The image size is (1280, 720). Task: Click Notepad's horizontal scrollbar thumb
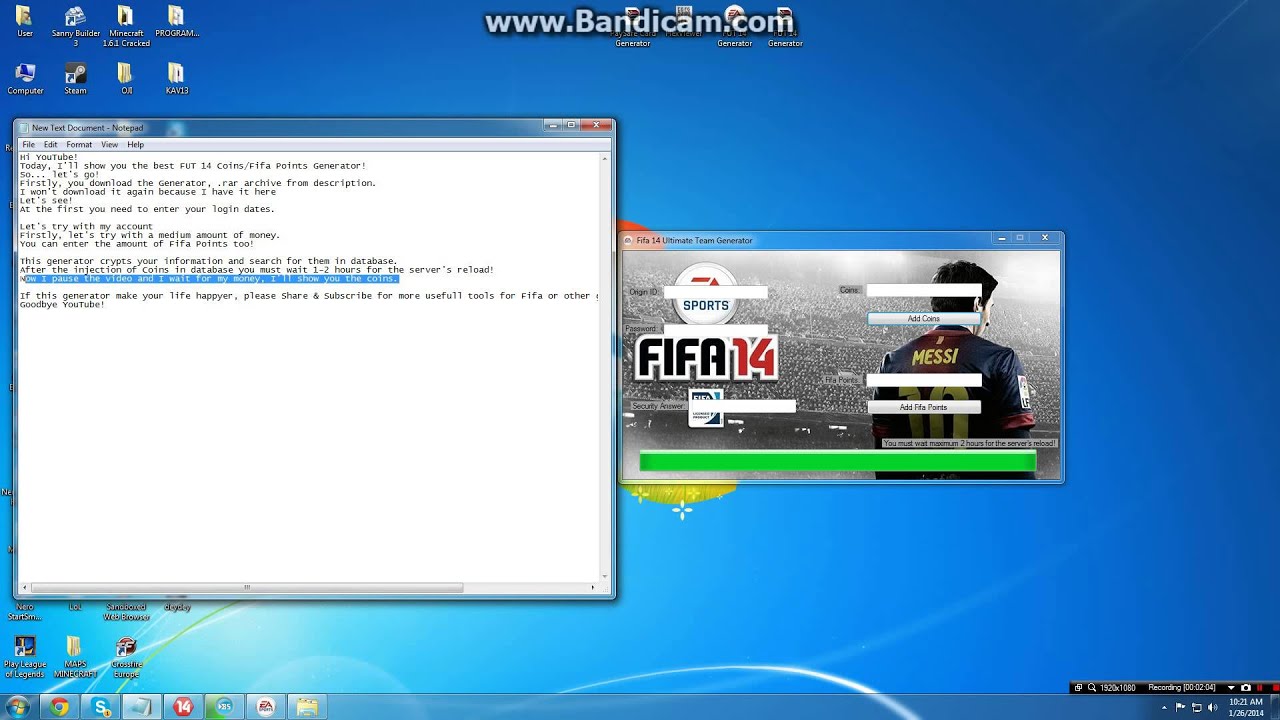(x=247, y=588)
